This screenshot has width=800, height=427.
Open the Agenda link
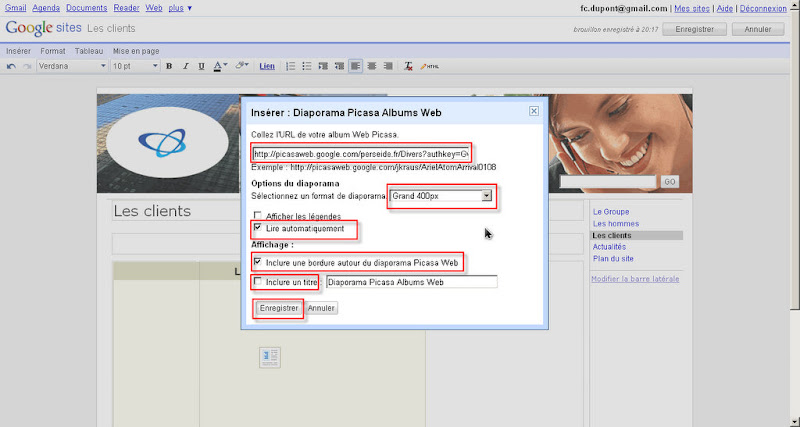tap(46, 8)
